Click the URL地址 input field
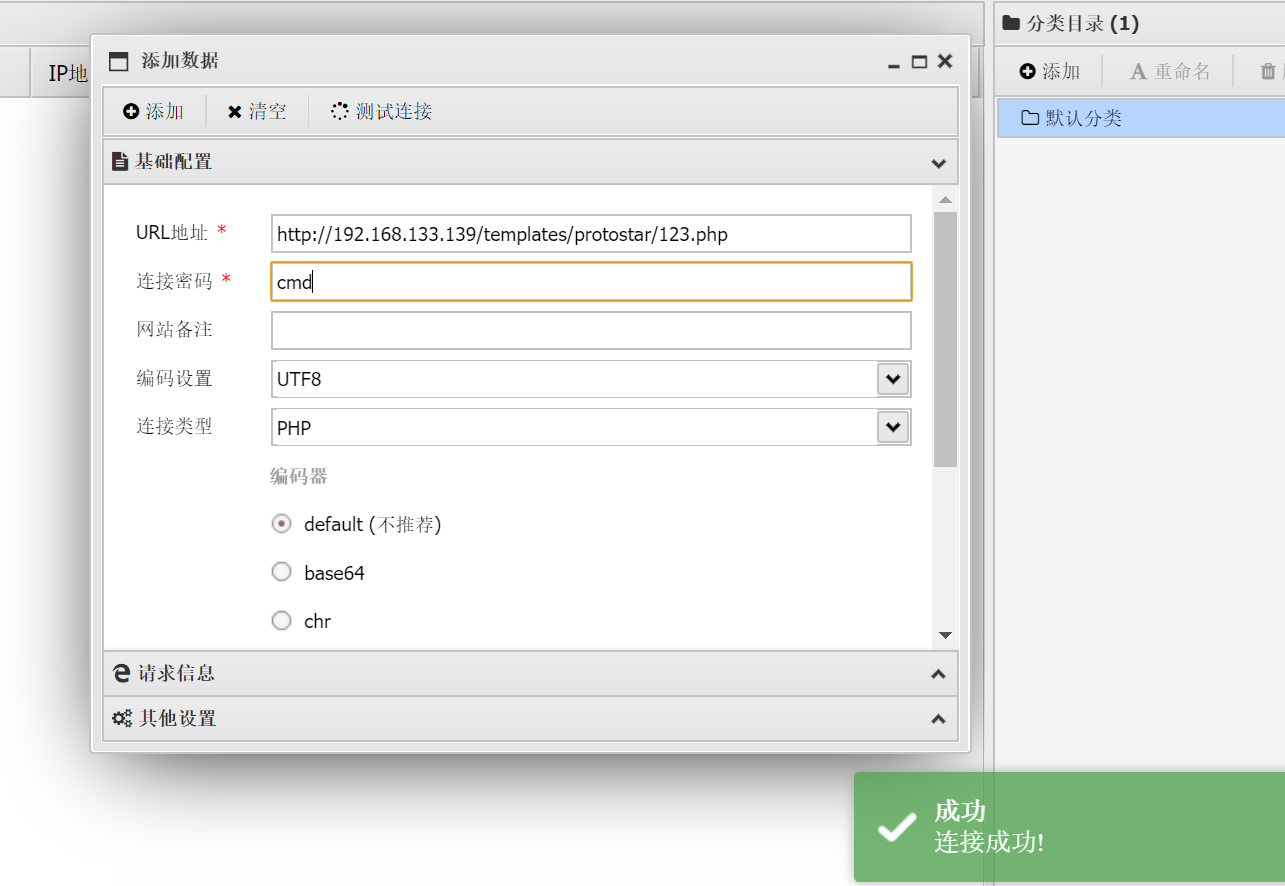The height and width of the screenshot is (886, 1285). coord(591,234)
